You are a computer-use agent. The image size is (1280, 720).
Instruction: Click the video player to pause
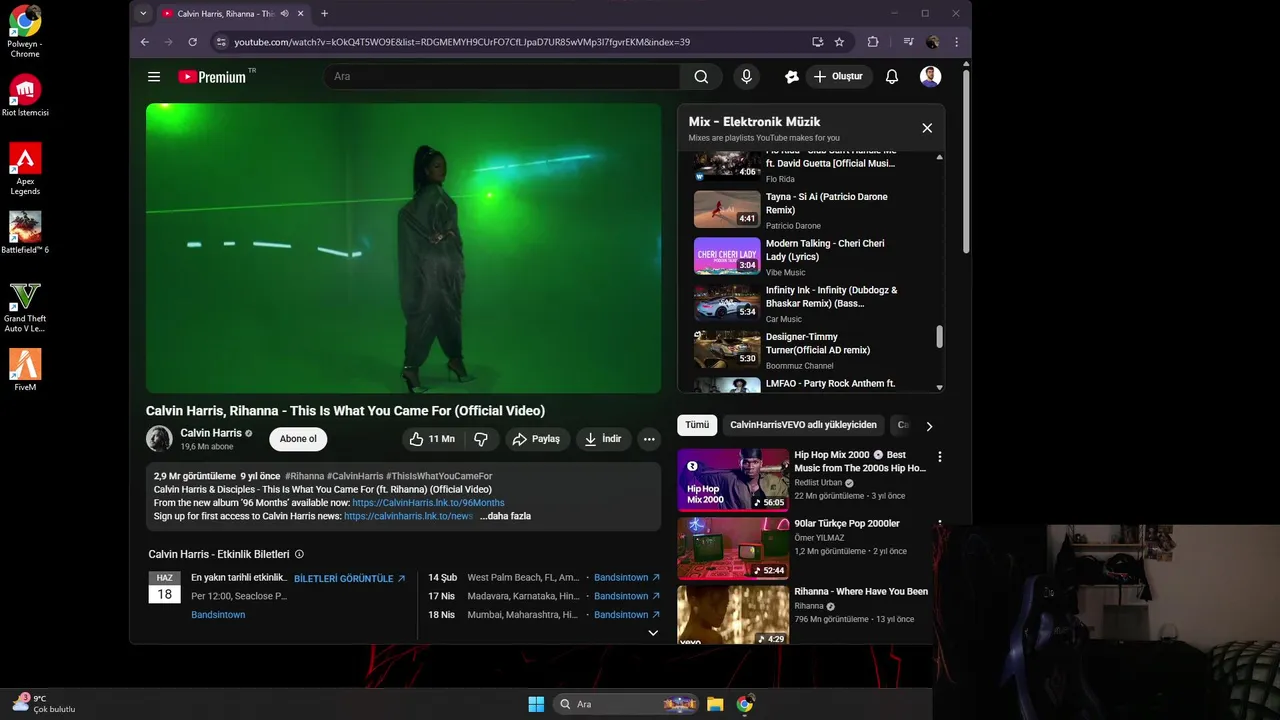click(403, 248)
